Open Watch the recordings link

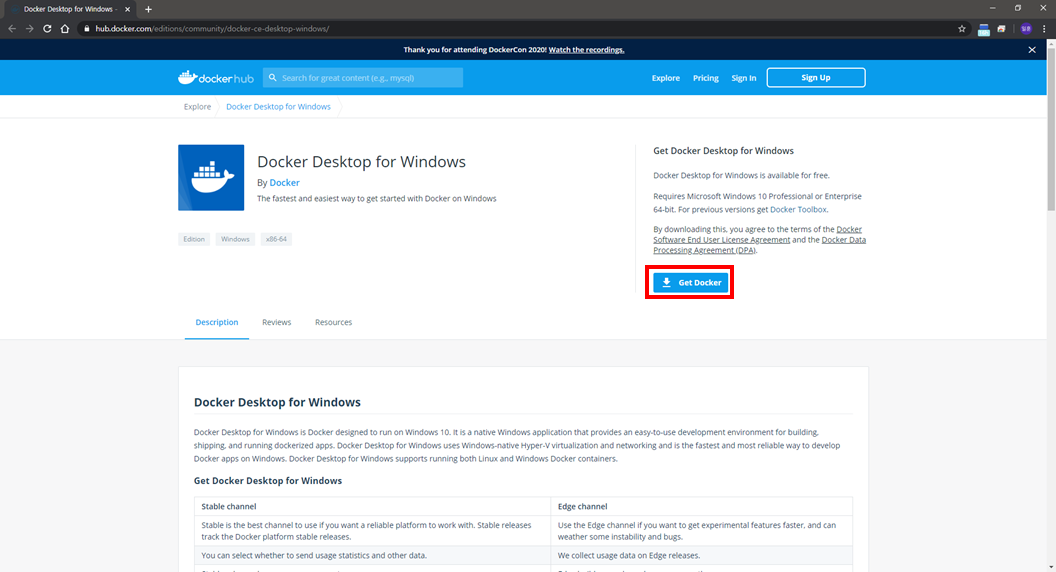(587, 50)
